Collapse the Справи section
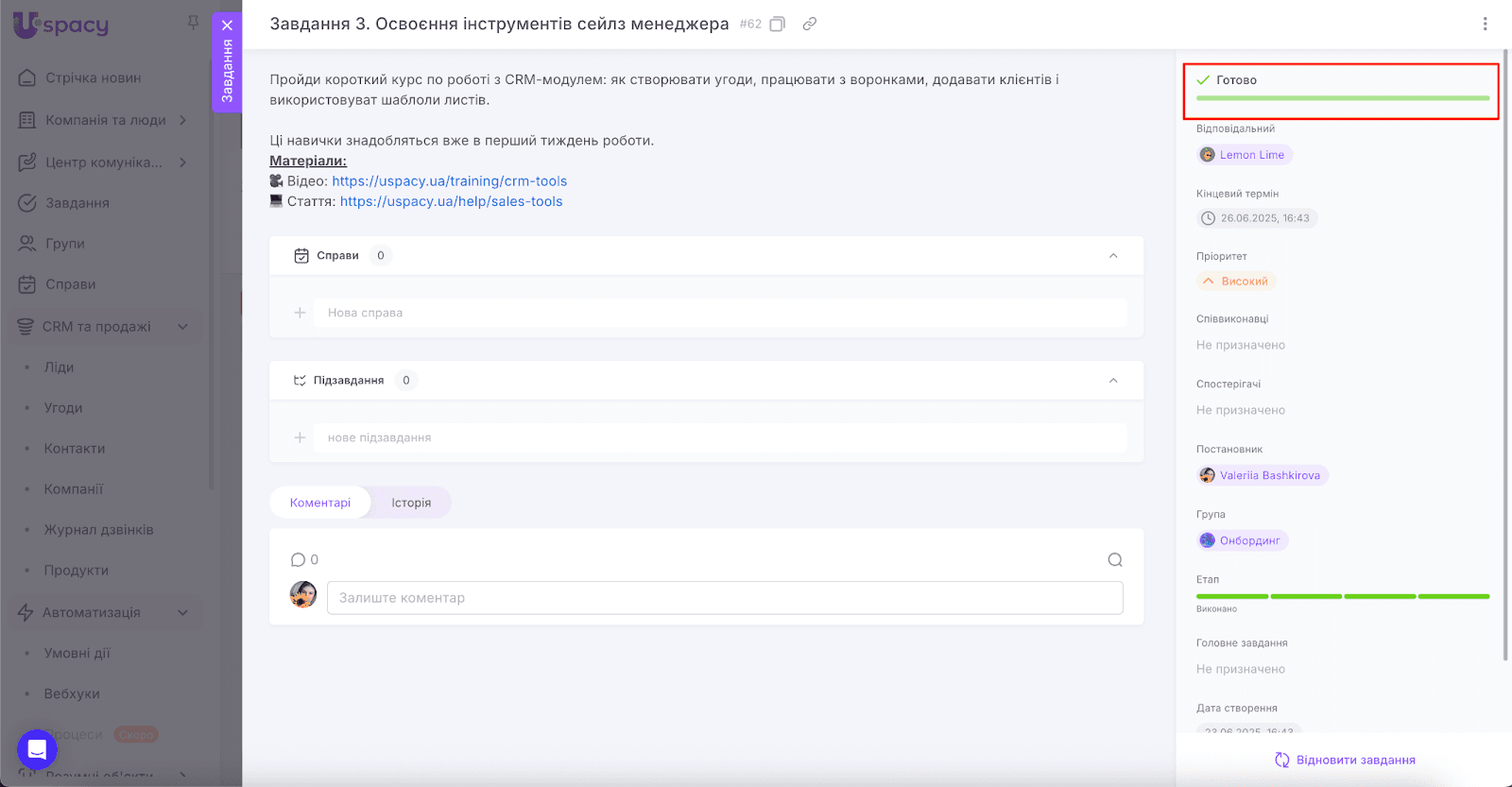1512x787 pixels. point(1113,256)
